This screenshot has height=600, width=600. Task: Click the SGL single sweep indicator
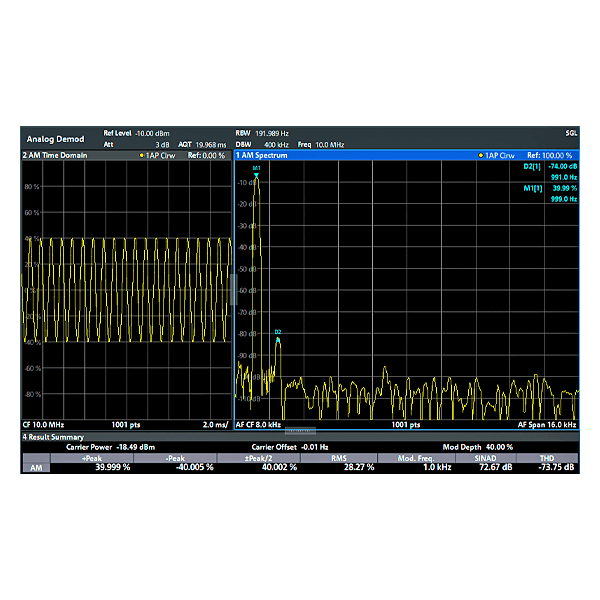click(571, 133)
